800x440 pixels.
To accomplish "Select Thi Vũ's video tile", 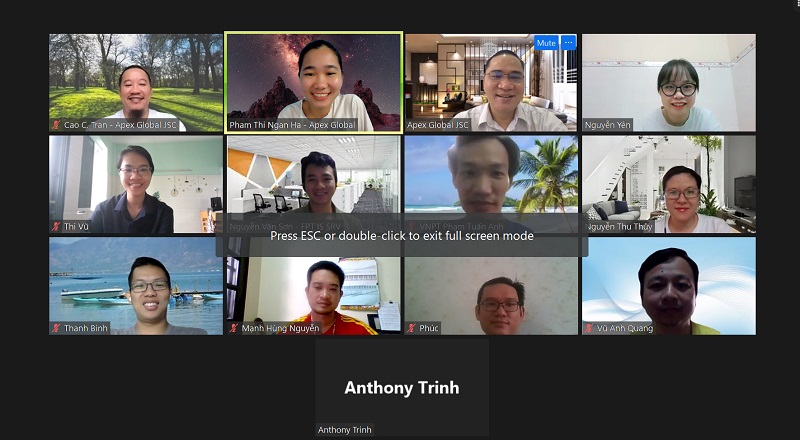I will point(136,184).
